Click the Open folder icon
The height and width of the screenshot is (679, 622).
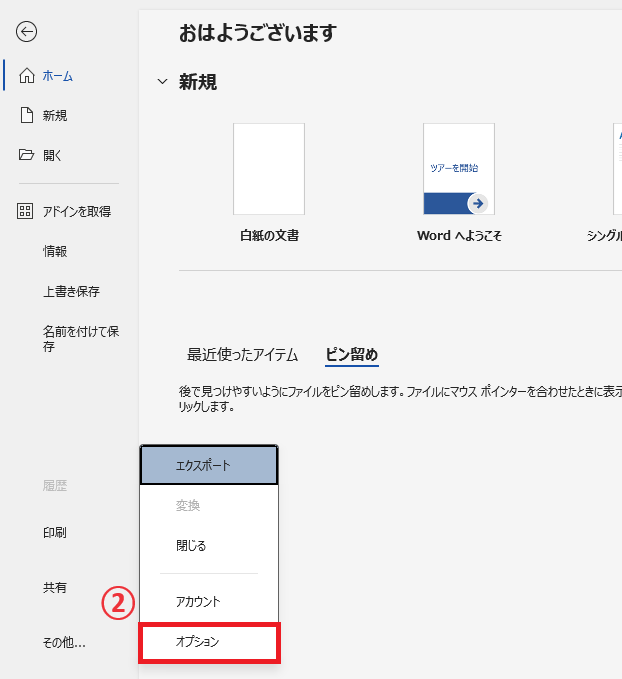[26, 155]
